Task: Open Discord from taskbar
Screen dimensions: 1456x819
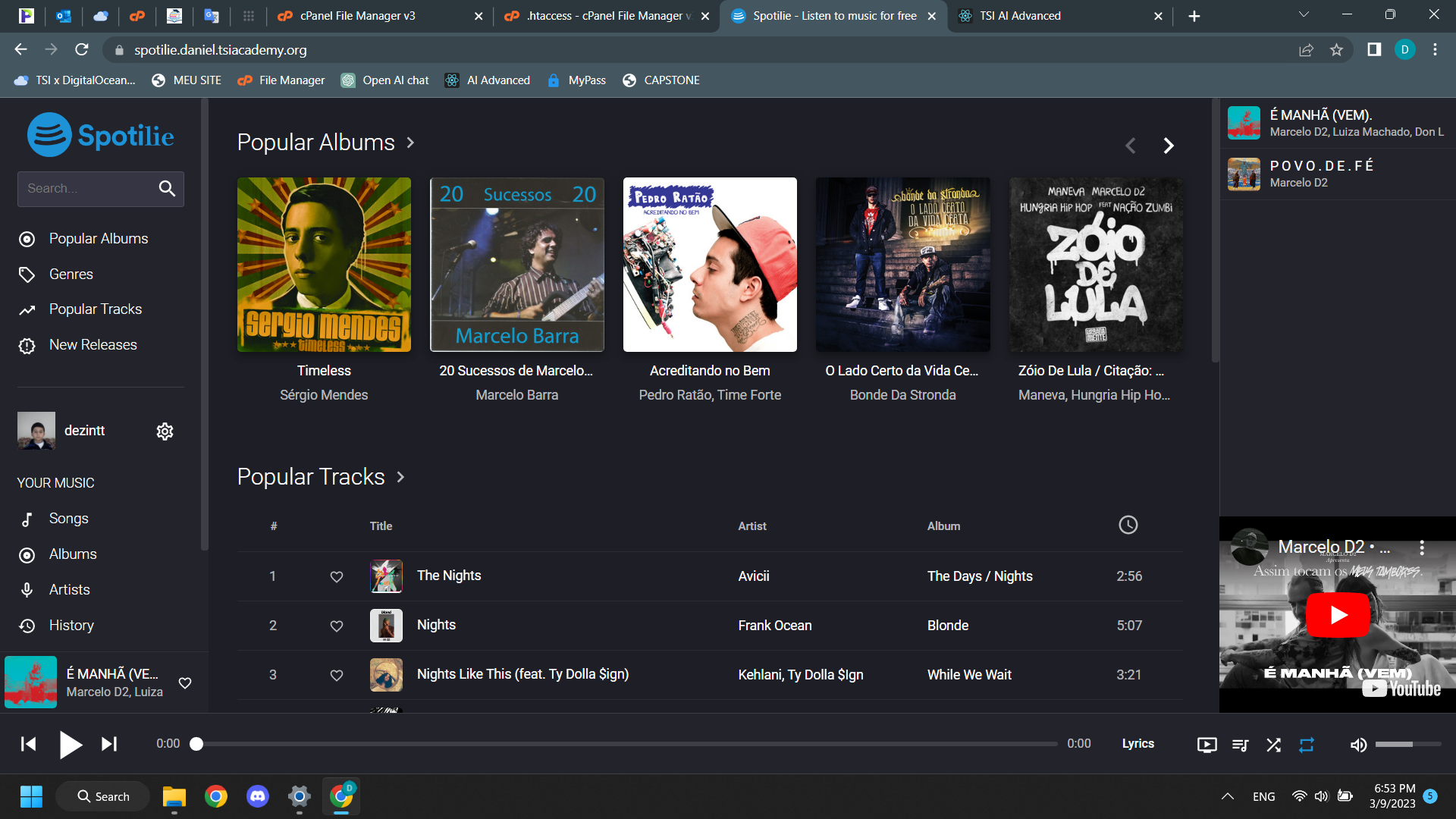Action: click(258, 796)
